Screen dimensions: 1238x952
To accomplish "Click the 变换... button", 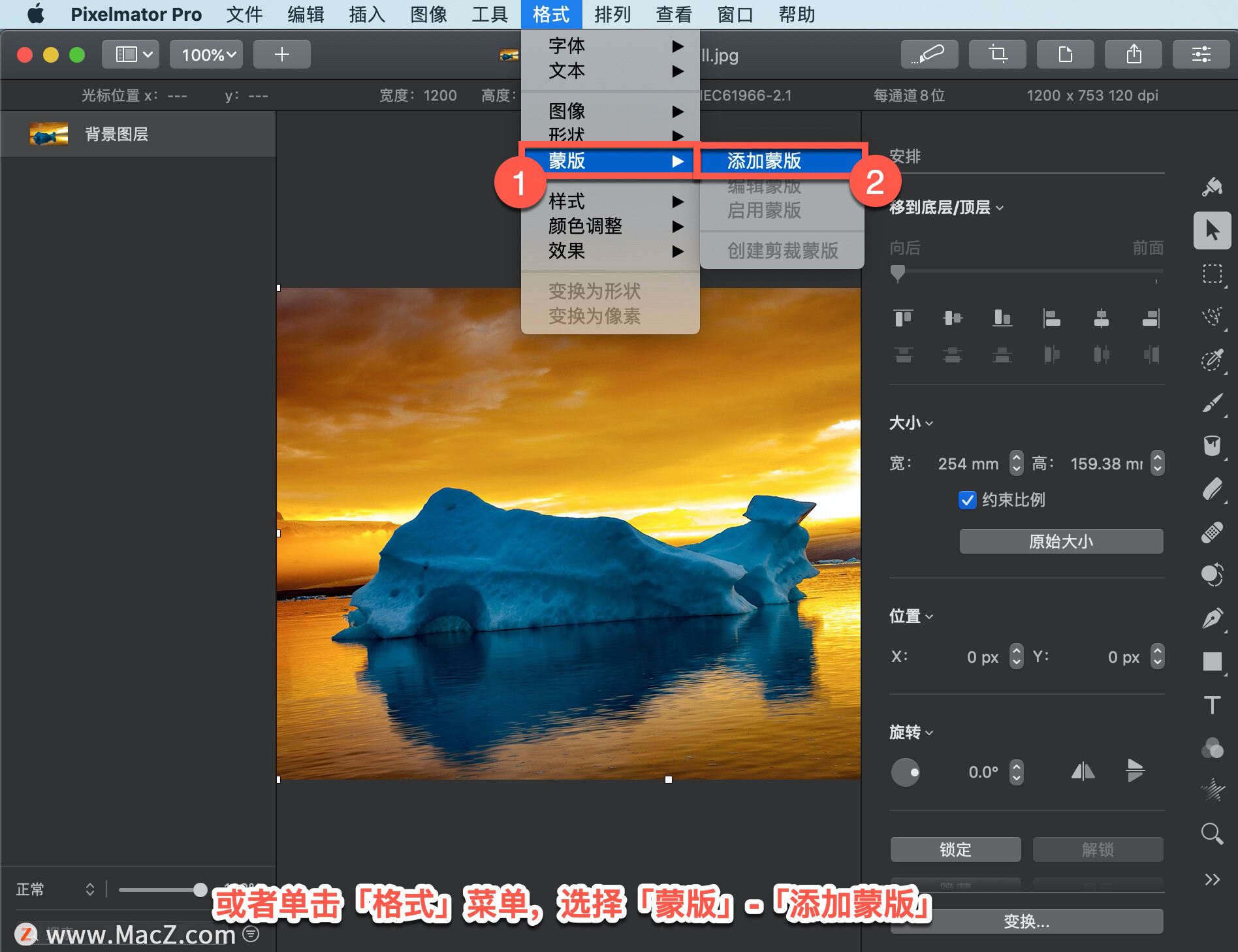I will pos(1026,921).
